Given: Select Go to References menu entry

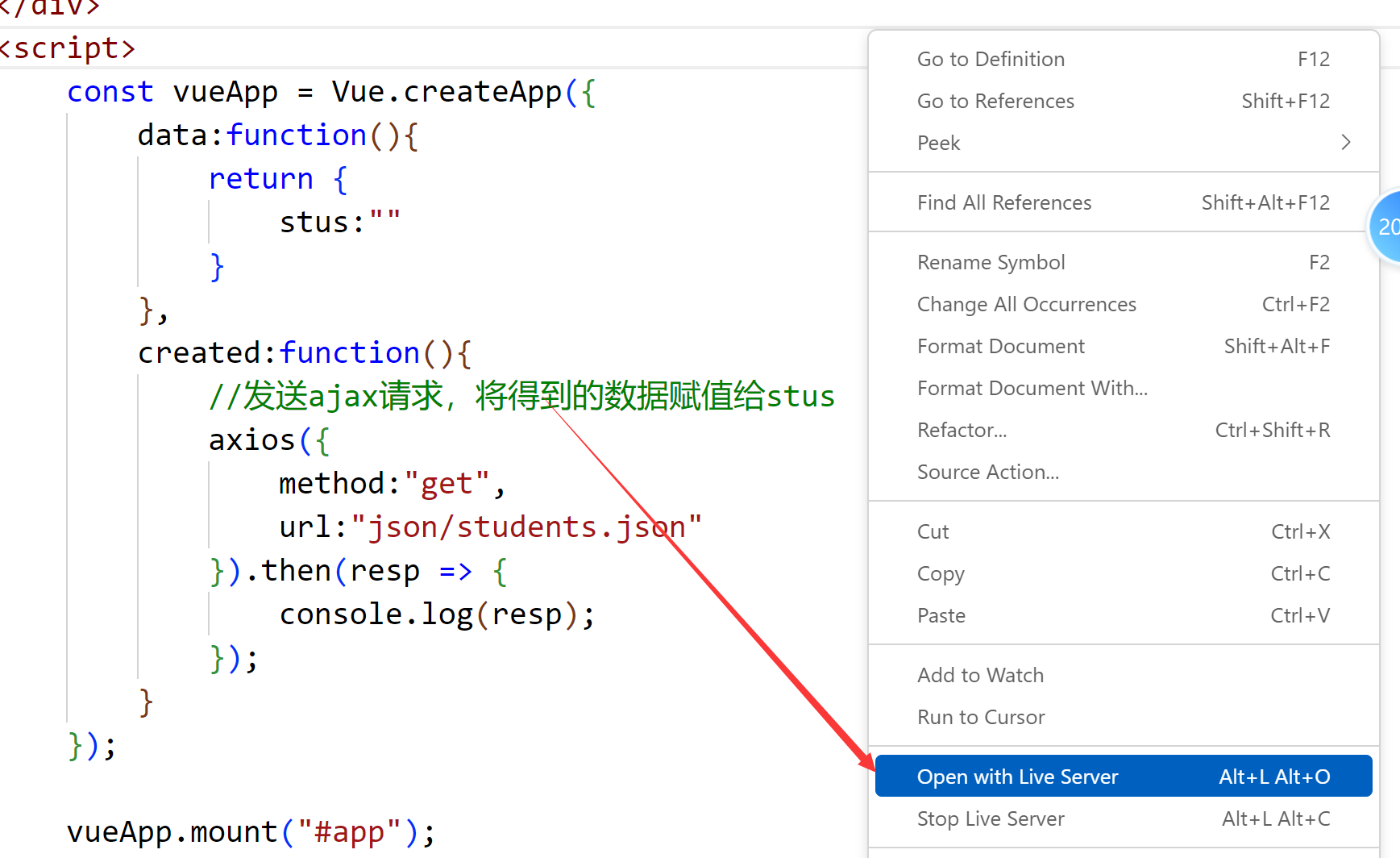Looking at the screenshot, I should pos(1124,101).
